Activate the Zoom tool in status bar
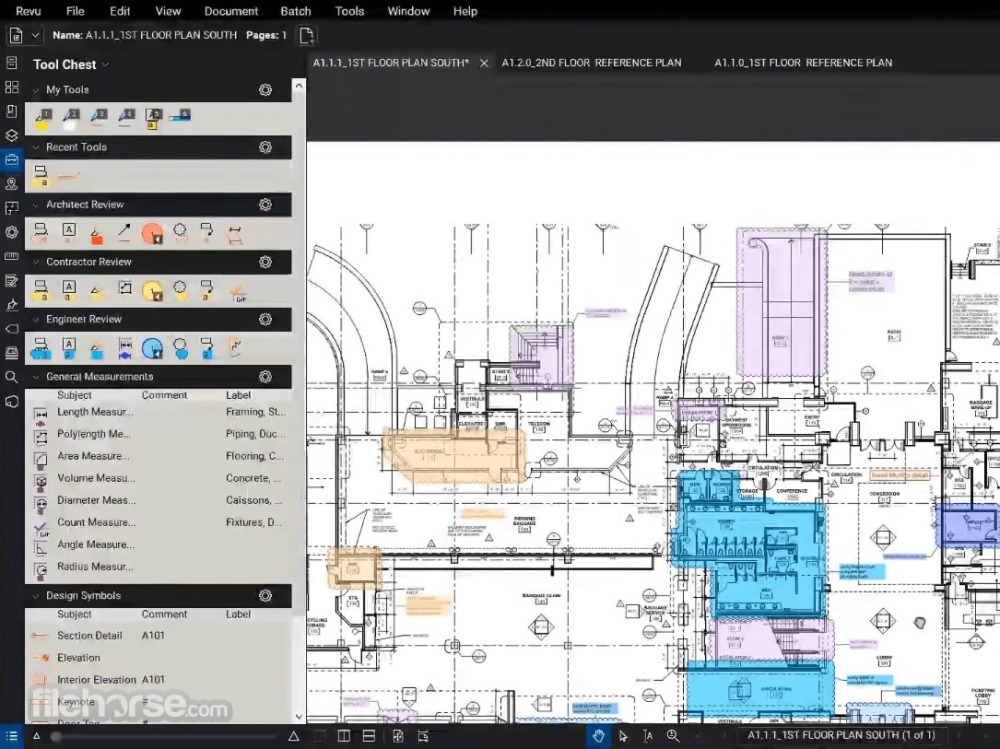 coord(673,736)
